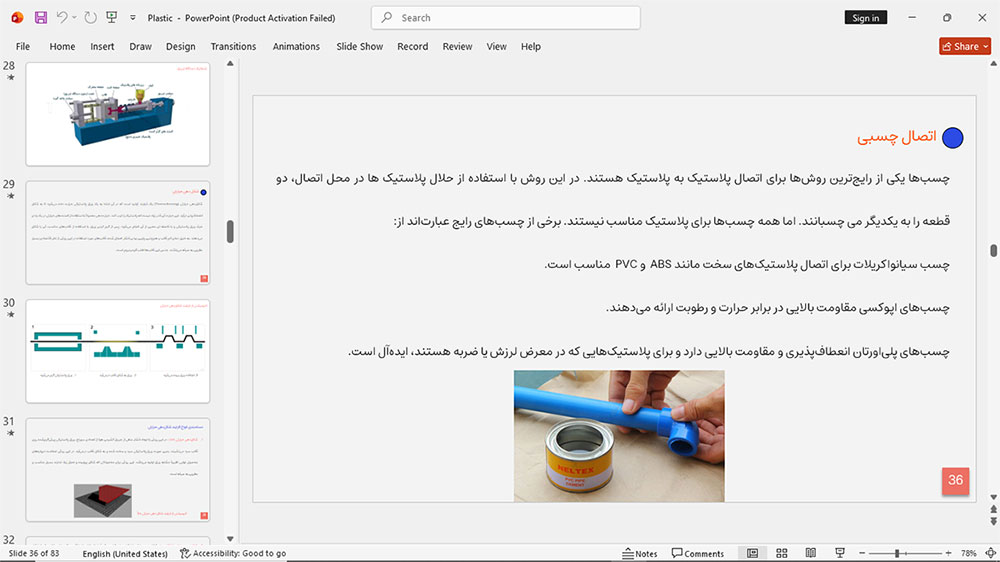This screenshot has width=1000, height=562.
Task: Check Accessibility: Good to go status
Action: coord(233,553)
